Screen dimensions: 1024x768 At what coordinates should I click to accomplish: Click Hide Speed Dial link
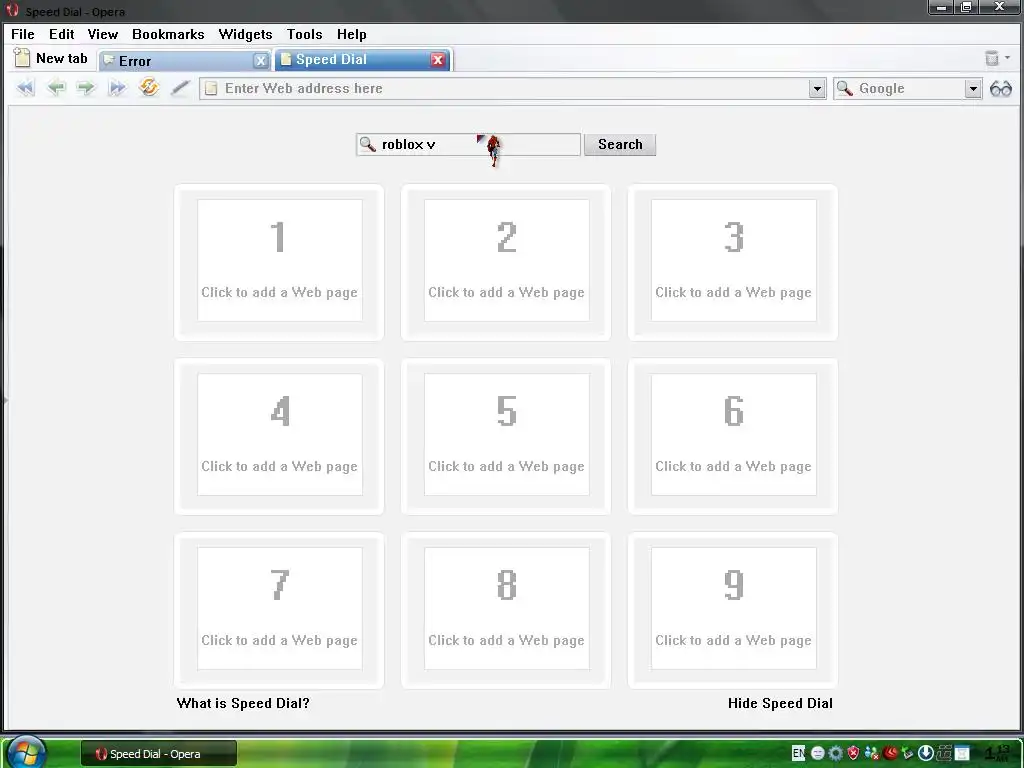(x=780, y=703)
